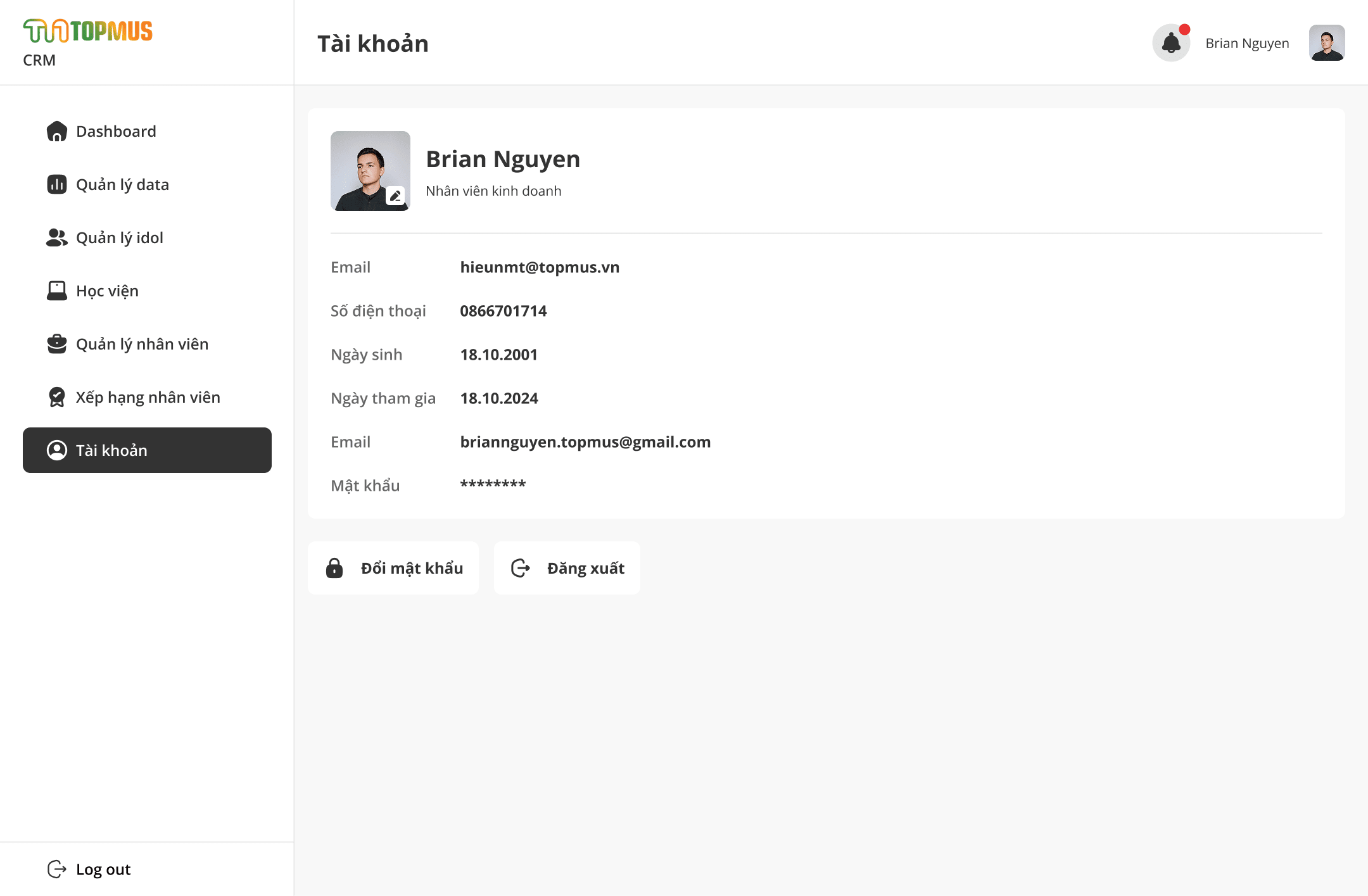Click the Brian Nguyen profile photo

point(370,171)
